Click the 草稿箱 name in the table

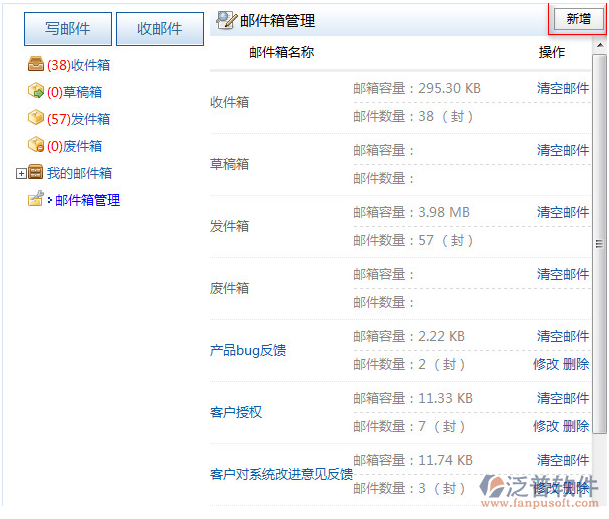point(229,164)
